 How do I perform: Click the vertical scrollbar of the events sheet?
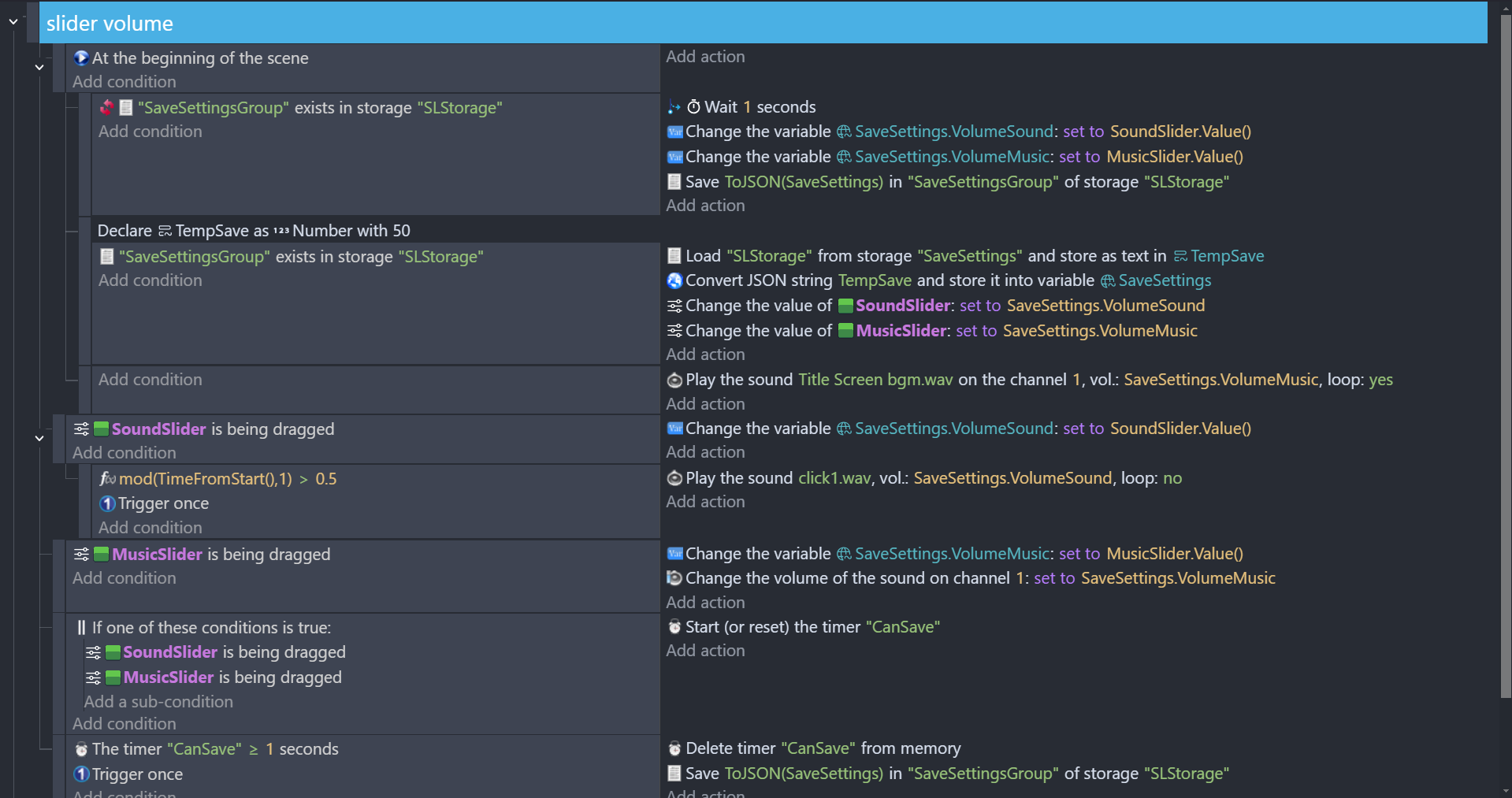(x=1506, y=354)
